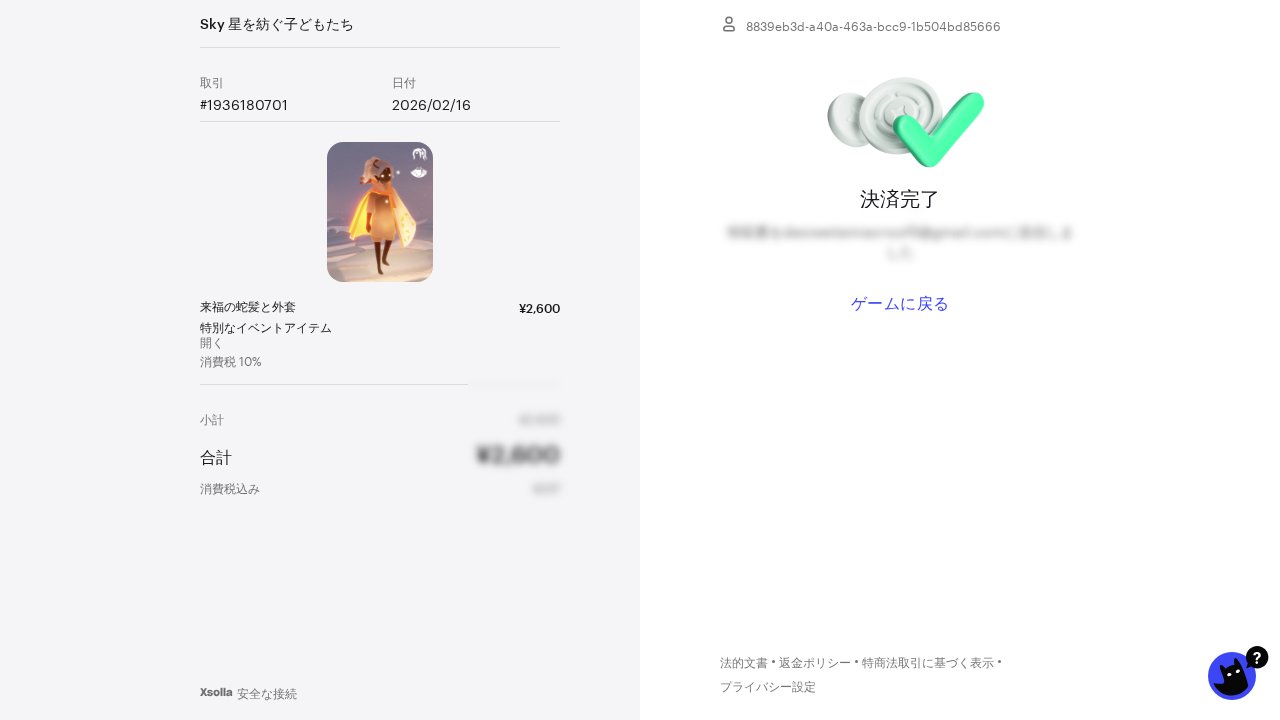
Task: Click the 決済完了 heading
Action: tap(900, 199)
